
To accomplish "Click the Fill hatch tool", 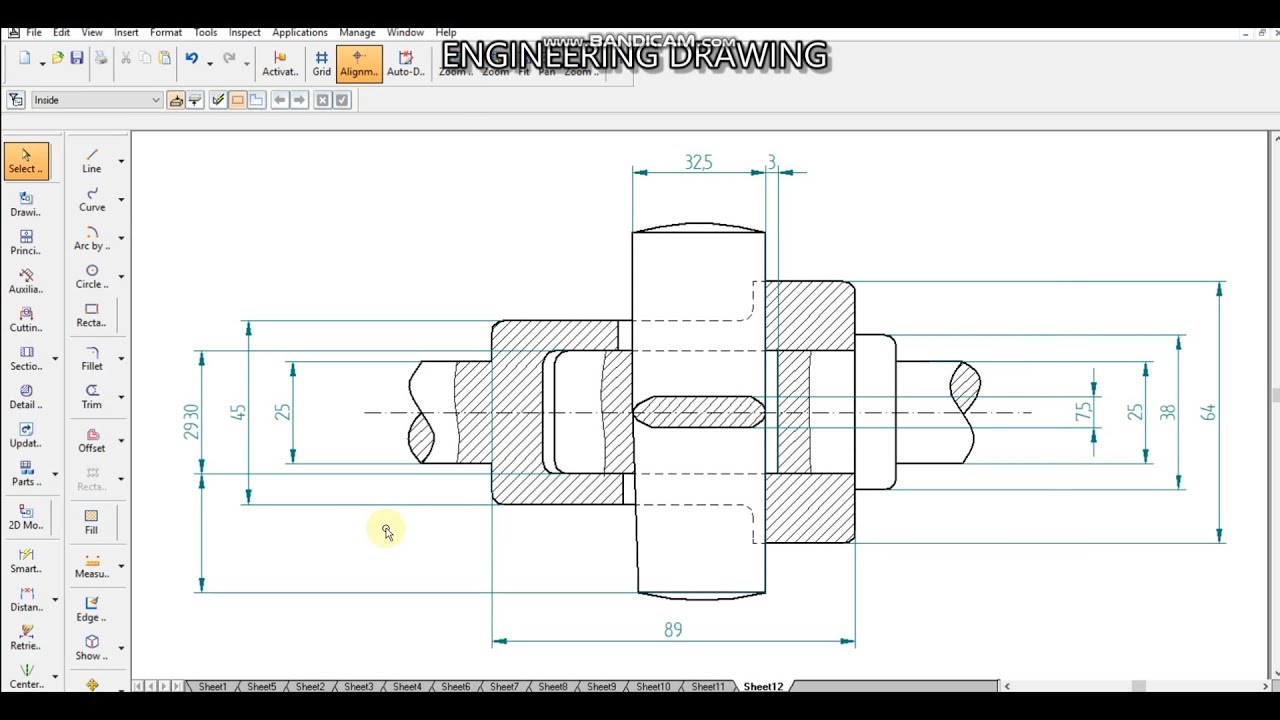I will (x=92, y=522).
